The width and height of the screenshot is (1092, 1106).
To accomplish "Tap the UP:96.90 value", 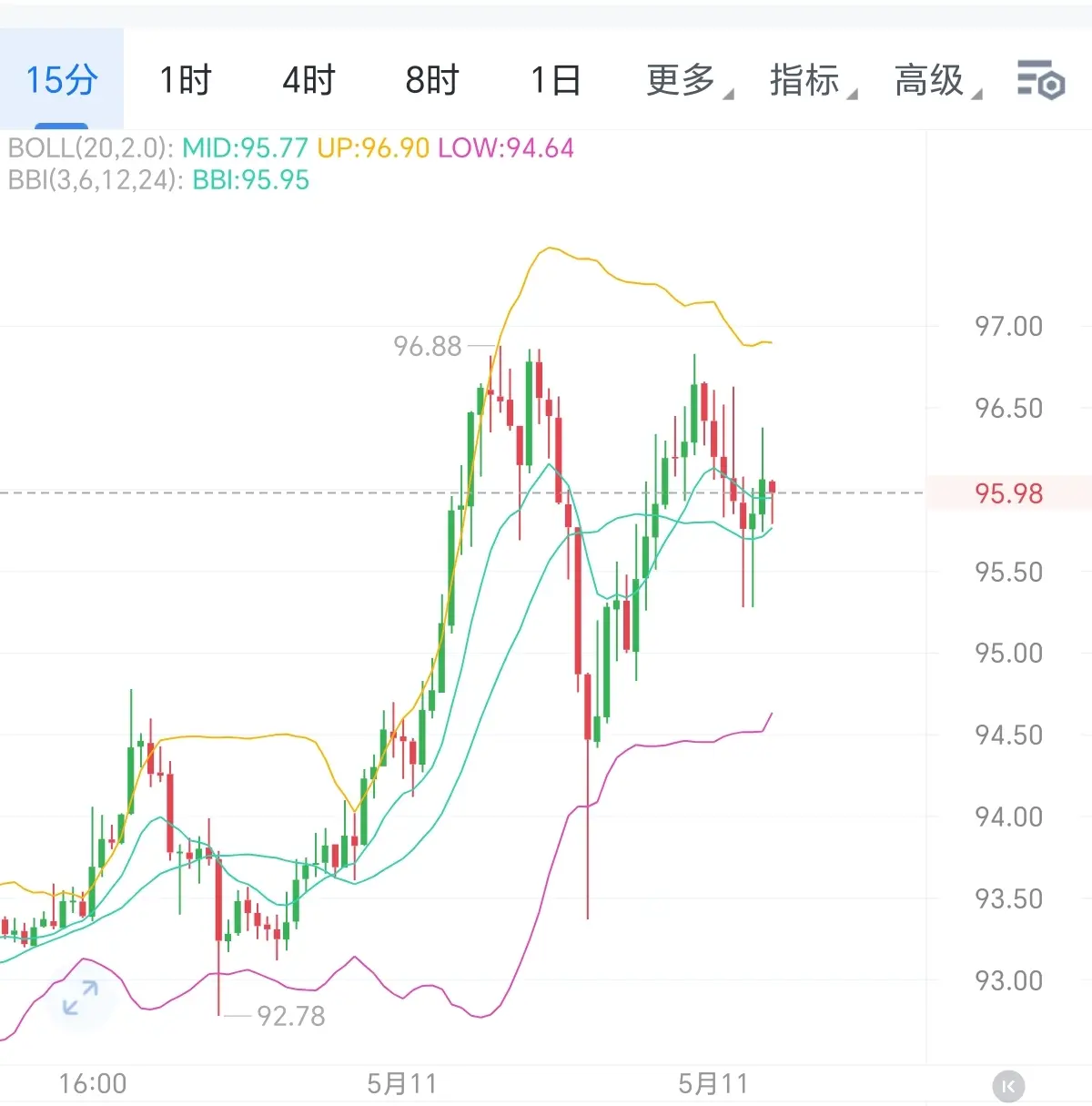I will [373, 147].
